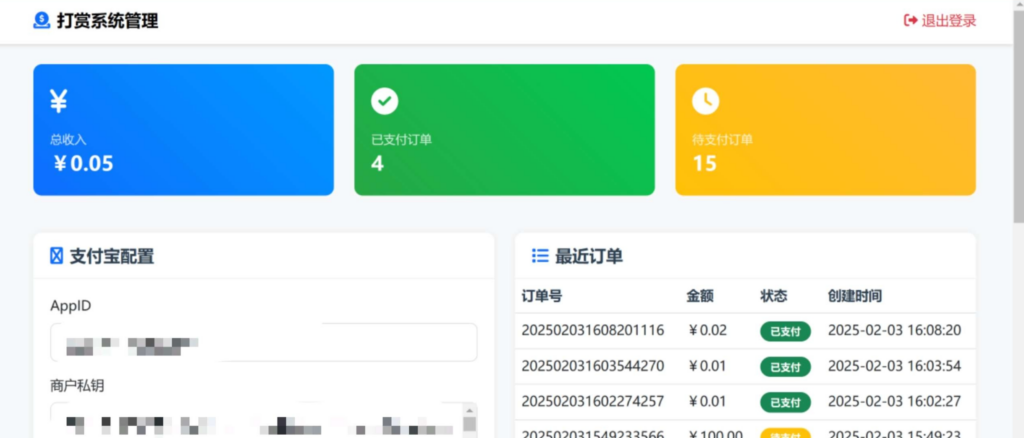Click the clock icon in 待支付订单 card
This screenshot has height=438, width=1024.
coord(705,101)
